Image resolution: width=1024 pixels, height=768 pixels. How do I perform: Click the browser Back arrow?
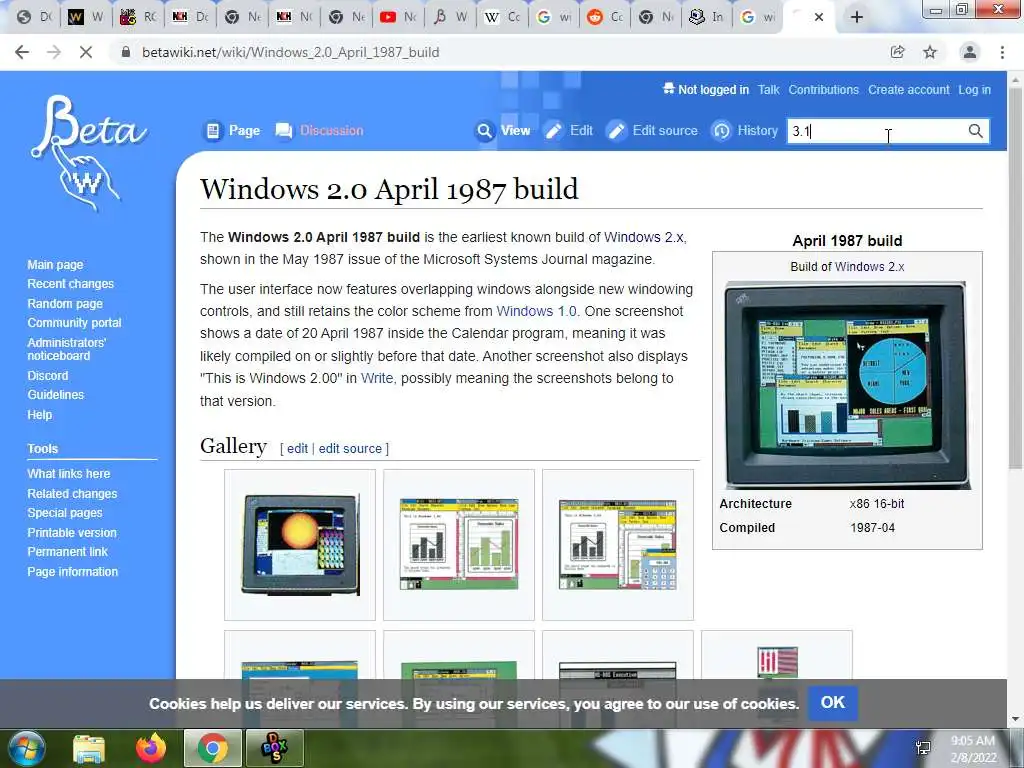[x=22, y=52]
